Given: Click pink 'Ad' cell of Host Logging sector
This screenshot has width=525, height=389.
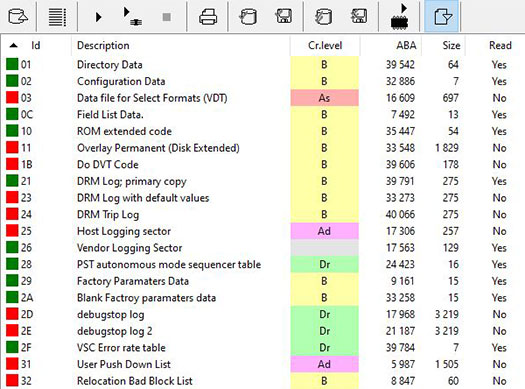Looking at the screenshot, I should click(x=324, y=231).
